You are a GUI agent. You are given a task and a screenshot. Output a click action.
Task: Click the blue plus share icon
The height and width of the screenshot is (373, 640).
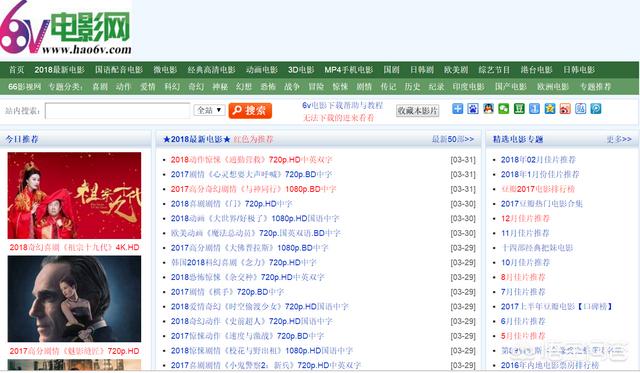coord(458,109)
